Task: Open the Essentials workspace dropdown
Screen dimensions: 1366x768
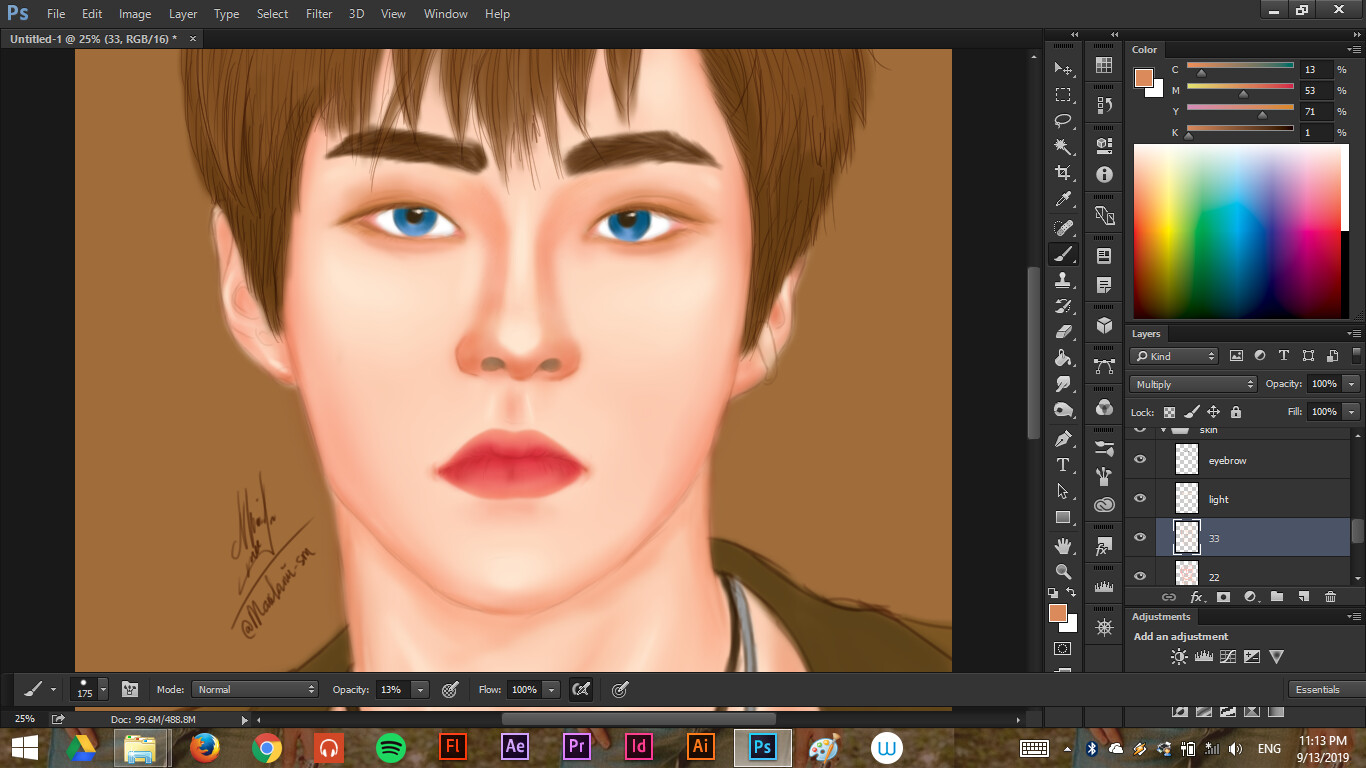Action: pyautogui.click(x=1325, y=689)
